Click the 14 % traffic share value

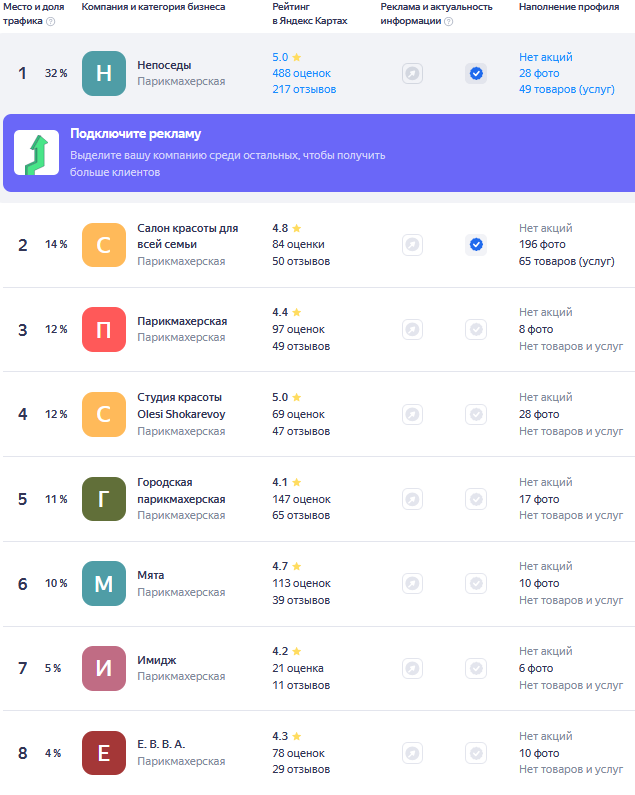[x=56, y=244]
